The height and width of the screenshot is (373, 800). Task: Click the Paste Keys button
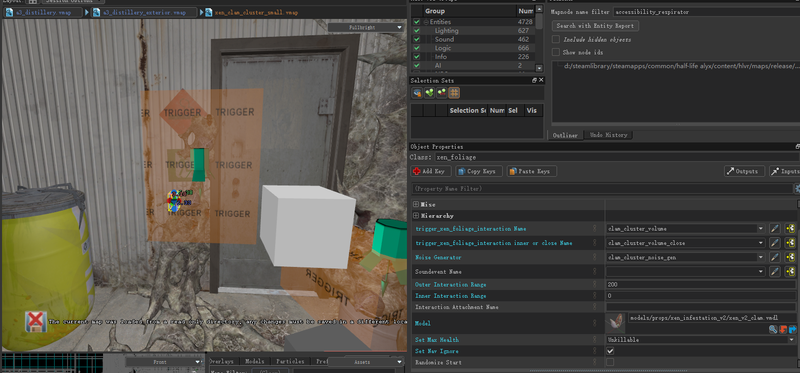[x=531, y=171]
